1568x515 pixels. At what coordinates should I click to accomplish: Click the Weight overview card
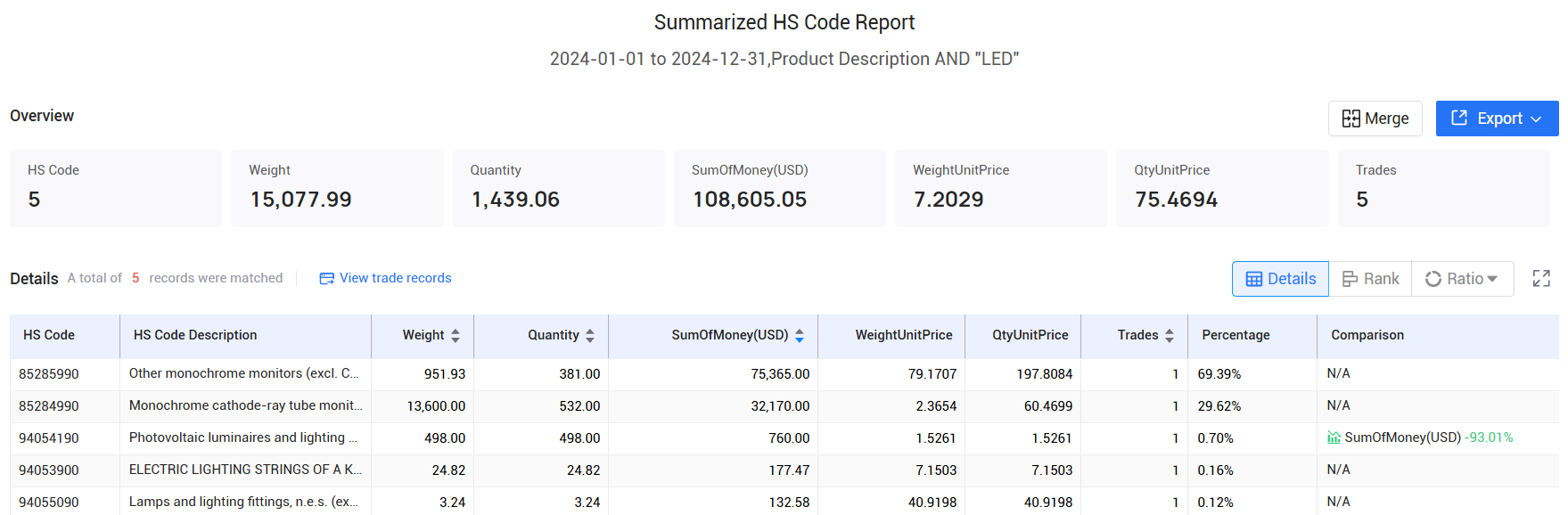point(337,188)
